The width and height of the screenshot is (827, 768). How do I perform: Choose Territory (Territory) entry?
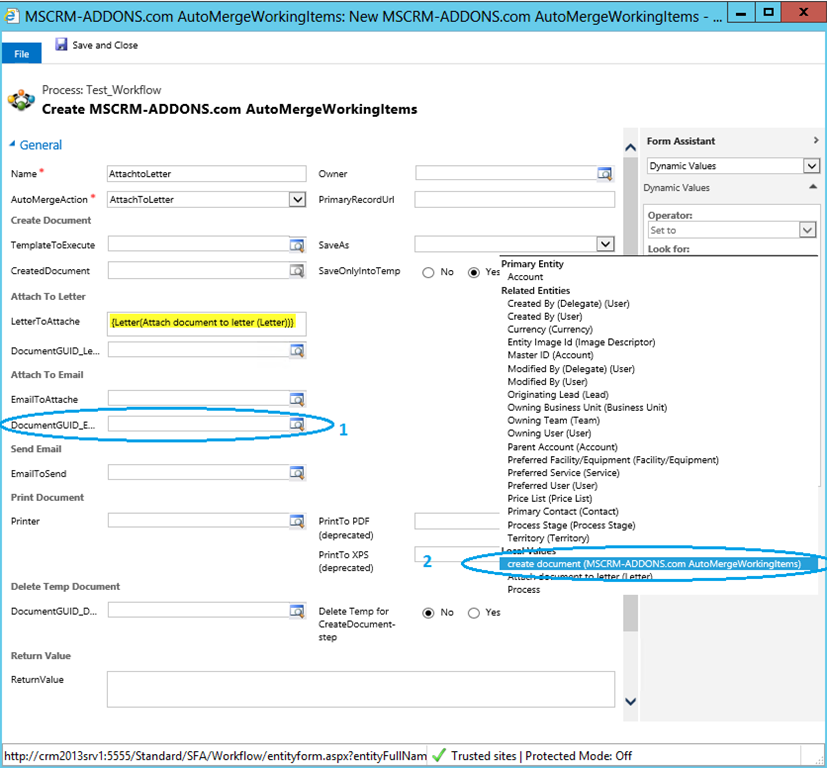tap(549, 538)
